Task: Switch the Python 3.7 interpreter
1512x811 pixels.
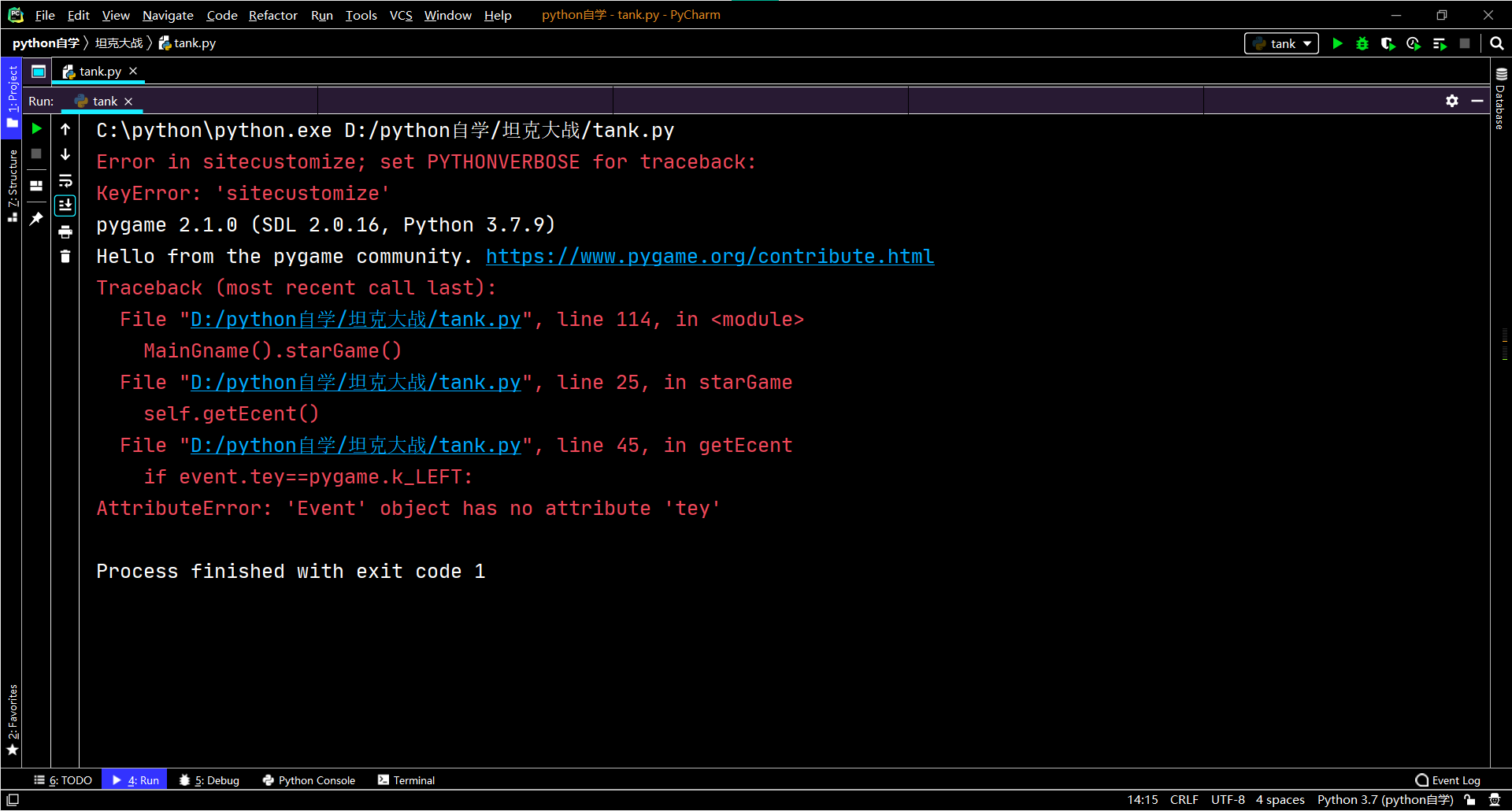Action: pos(1385,800)
